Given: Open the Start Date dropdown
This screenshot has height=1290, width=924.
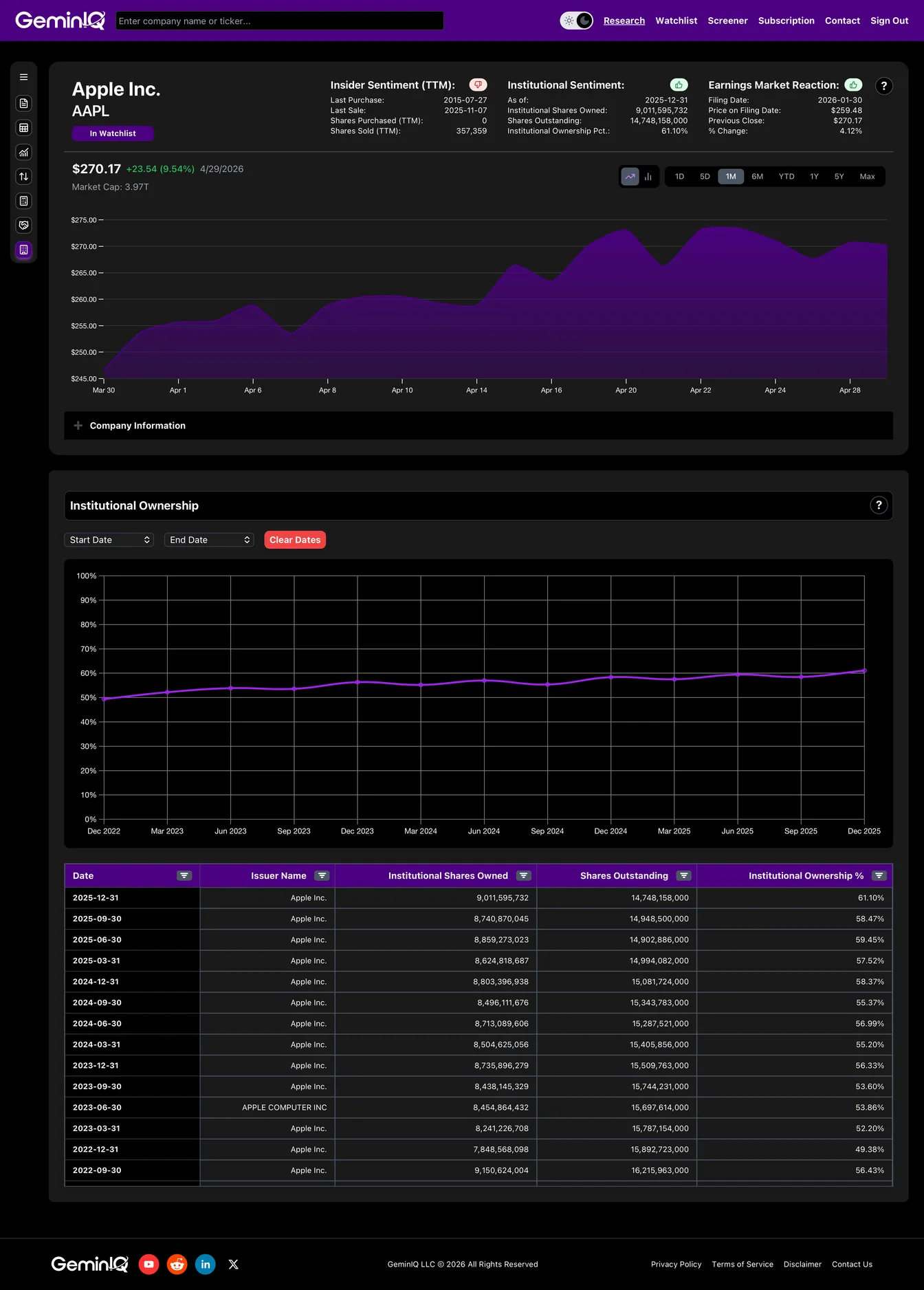Looking at the screenshot, I should 109,540.
